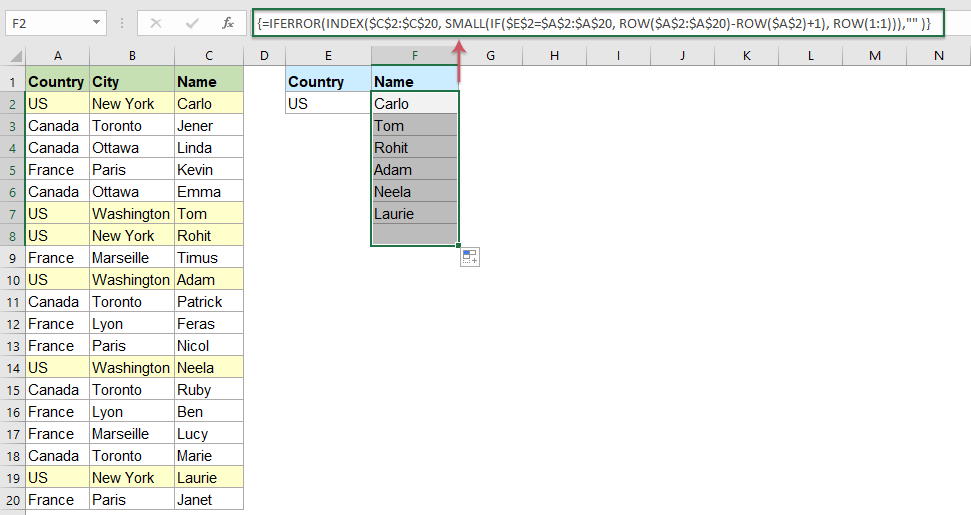971x515 pixels.
Task: Click the cell containing Emma
Action: [209, 192]
